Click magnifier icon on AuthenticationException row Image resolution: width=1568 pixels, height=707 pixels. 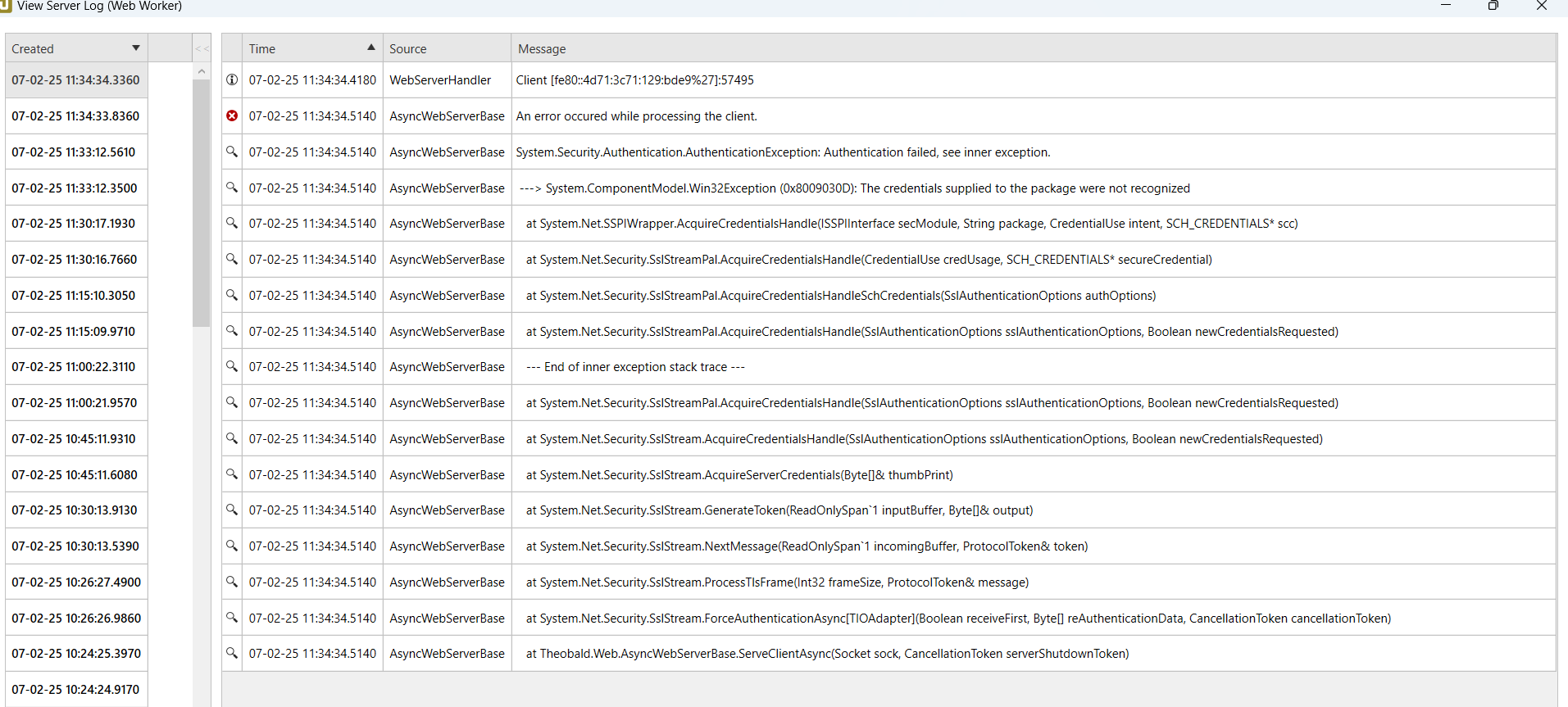tap(232, 152)
